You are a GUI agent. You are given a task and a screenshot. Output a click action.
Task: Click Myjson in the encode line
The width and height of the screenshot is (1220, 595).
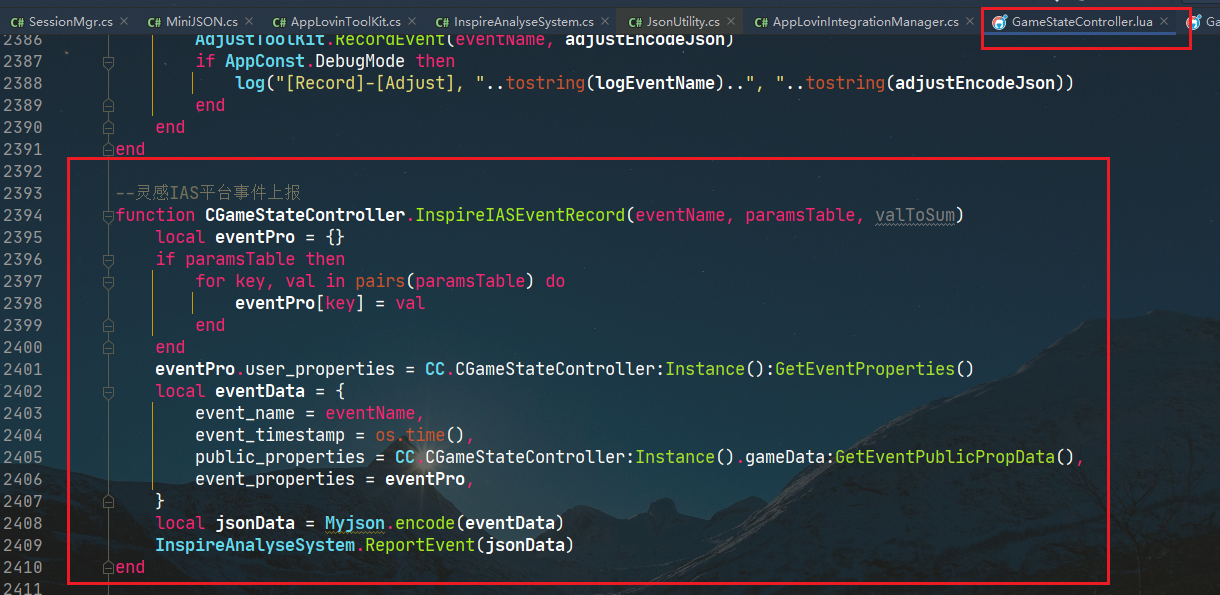(355, 523)
